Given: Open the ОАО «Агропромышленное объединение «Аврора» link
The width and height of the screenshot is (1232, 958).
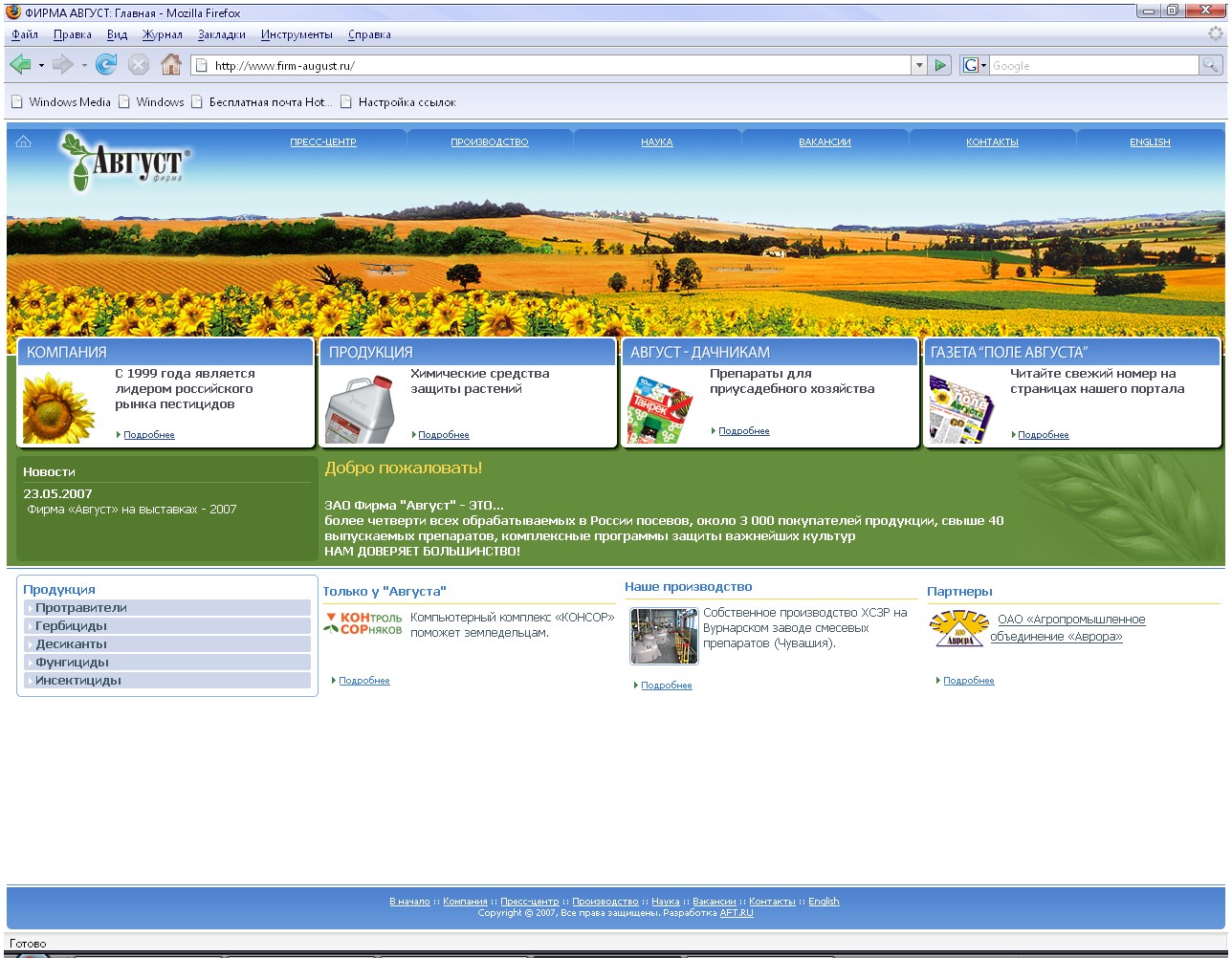Looking at the screenshot, I should point(1067,628).
